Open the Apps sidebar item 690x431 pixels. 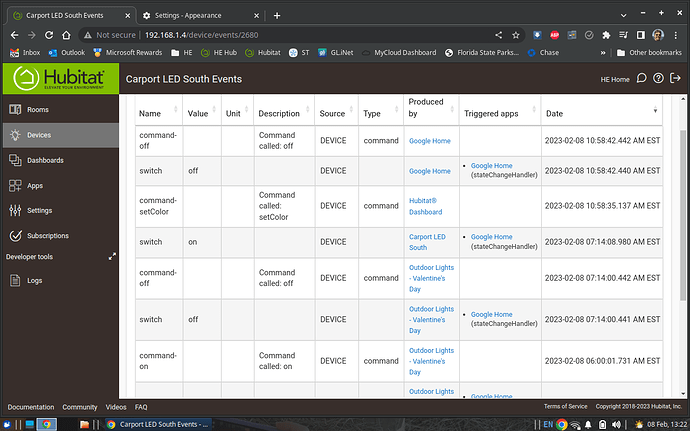[x=60, y=186]
